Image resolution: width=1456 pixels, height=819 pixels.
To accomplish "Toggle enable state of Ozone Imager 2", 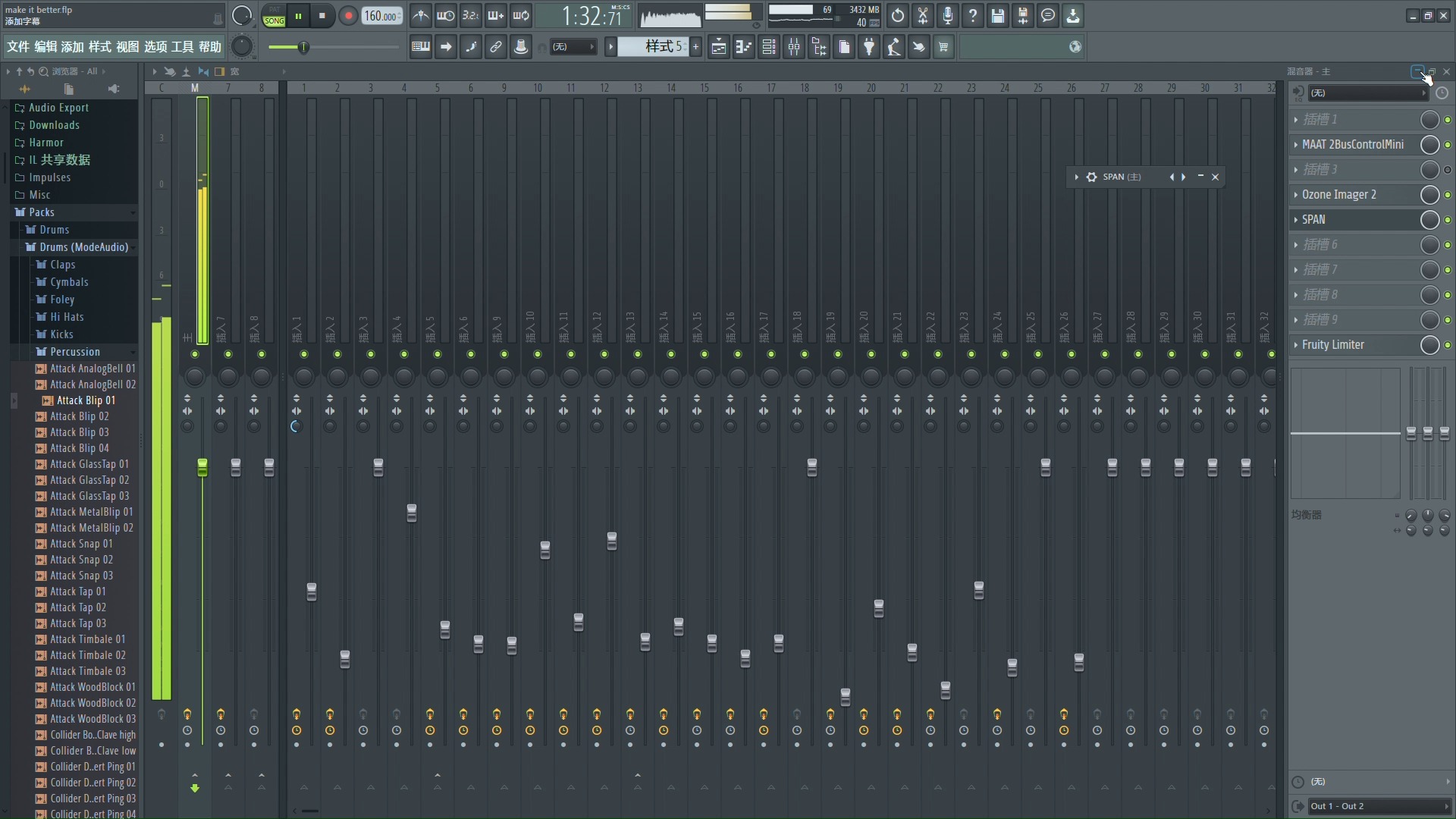I will [1448, 194].
